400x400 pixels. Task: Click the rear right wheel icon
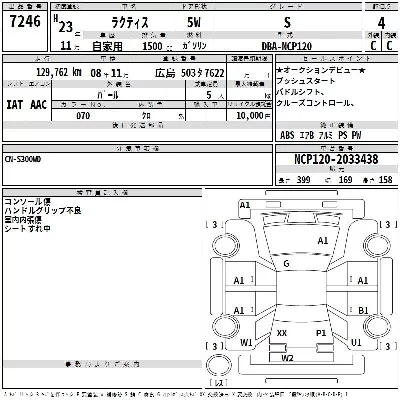375,326
